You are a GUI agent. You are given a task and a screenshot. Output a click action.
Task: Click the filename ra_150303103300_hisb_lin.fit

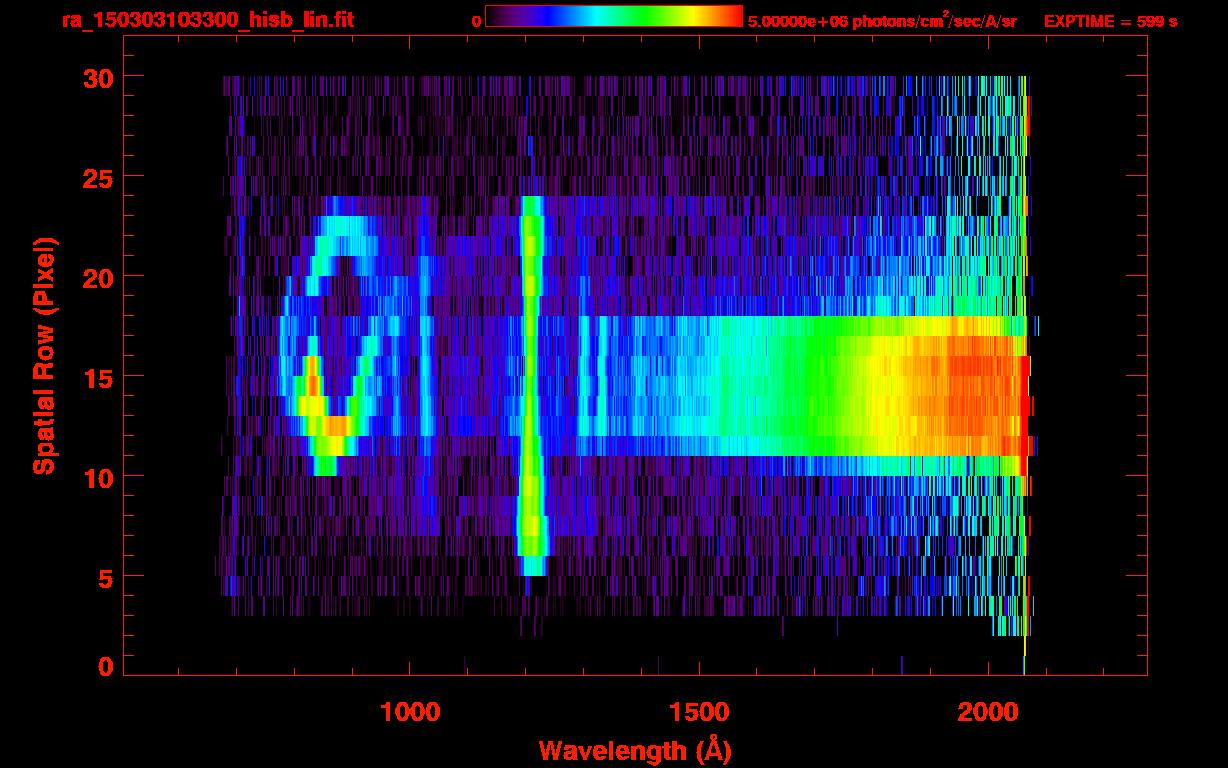click(x=207, y=20)
